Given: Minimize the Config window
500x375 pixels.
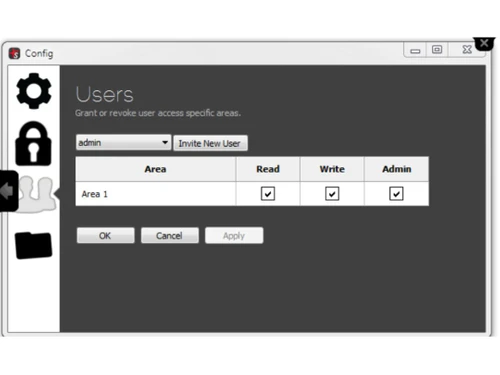Looking at the screenshot, I should pos(415,50).
